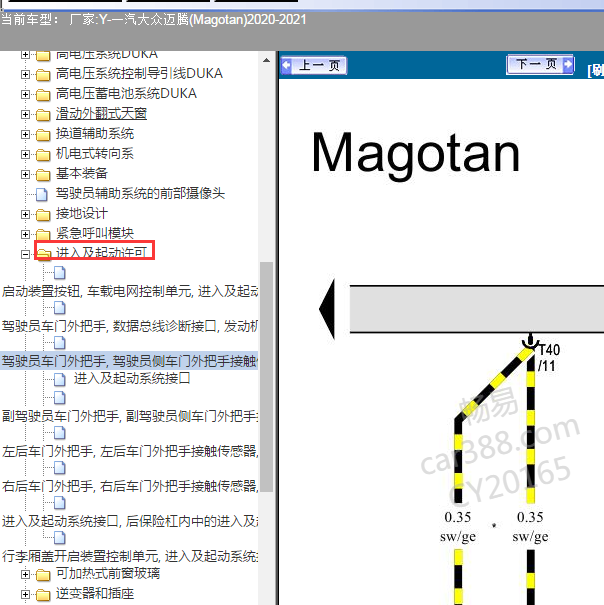Click folder icon of 换道辅助系统
604x605 pixels.
pos(43,135)
